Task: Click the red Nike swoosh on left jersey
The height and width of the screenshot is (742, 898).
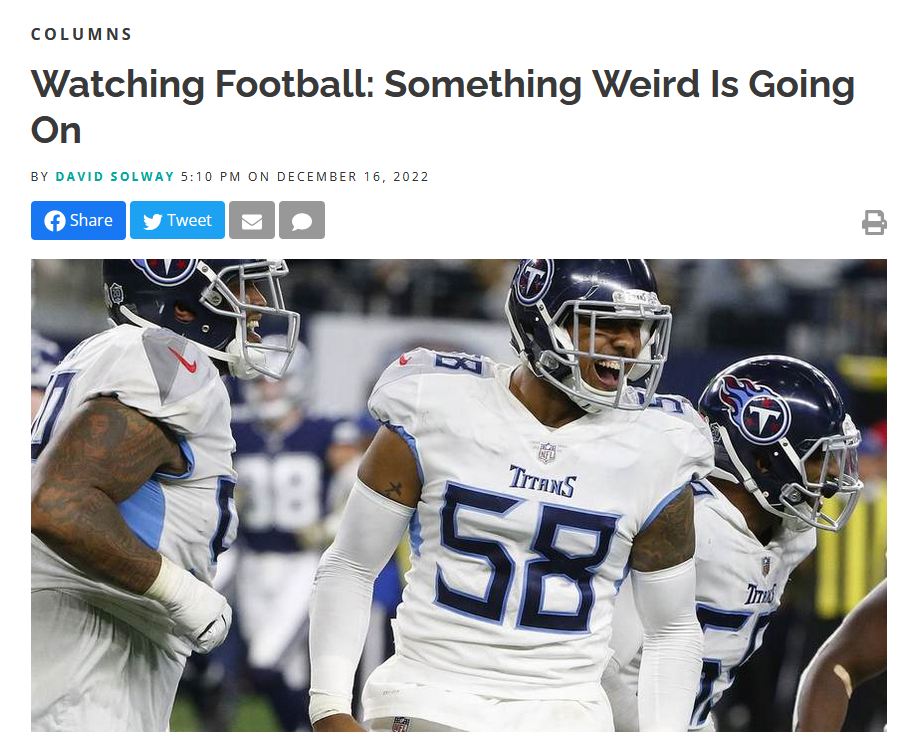Action: 183,360
